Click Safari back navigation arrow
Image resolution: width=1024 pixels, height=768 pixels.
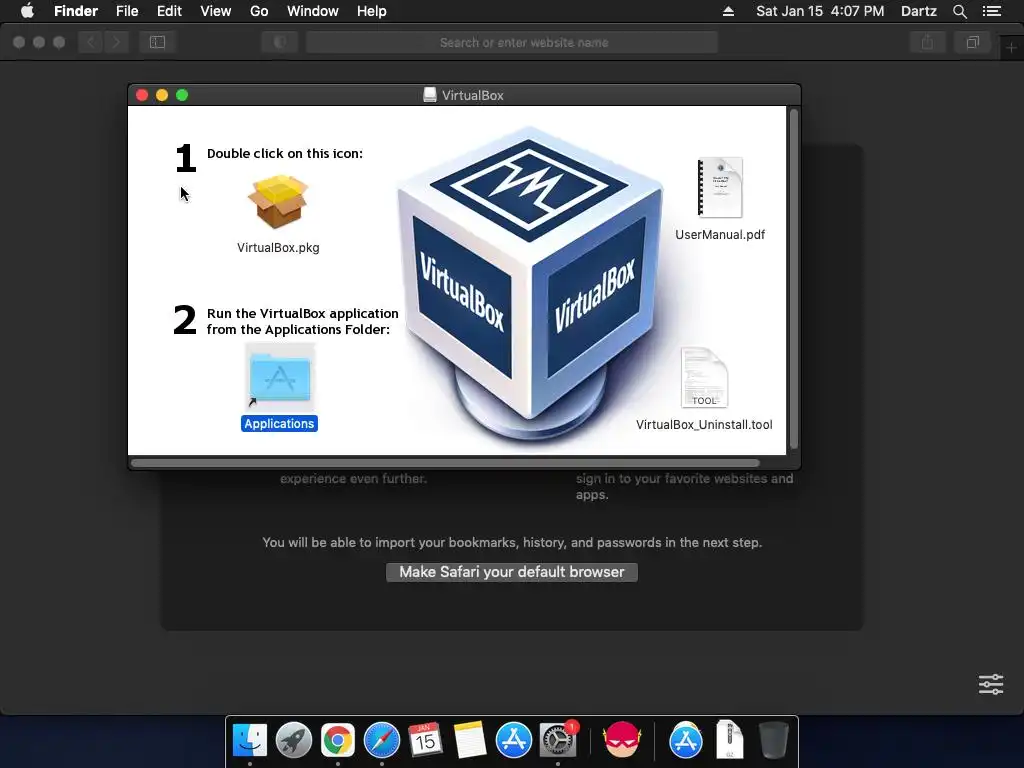[x=91, y=42]
